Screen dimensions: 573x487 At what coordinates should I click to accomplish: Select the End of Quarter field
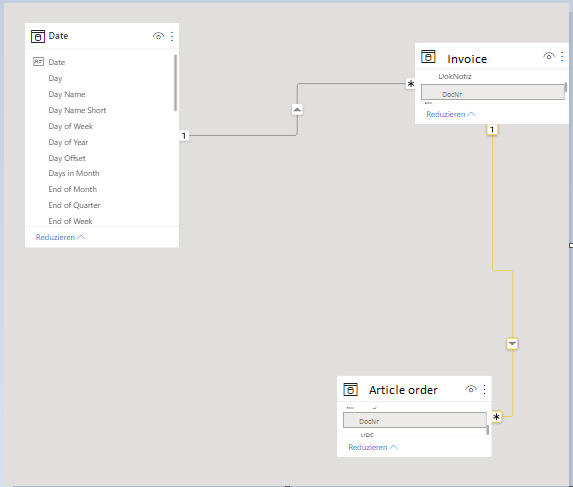(74, 205)
